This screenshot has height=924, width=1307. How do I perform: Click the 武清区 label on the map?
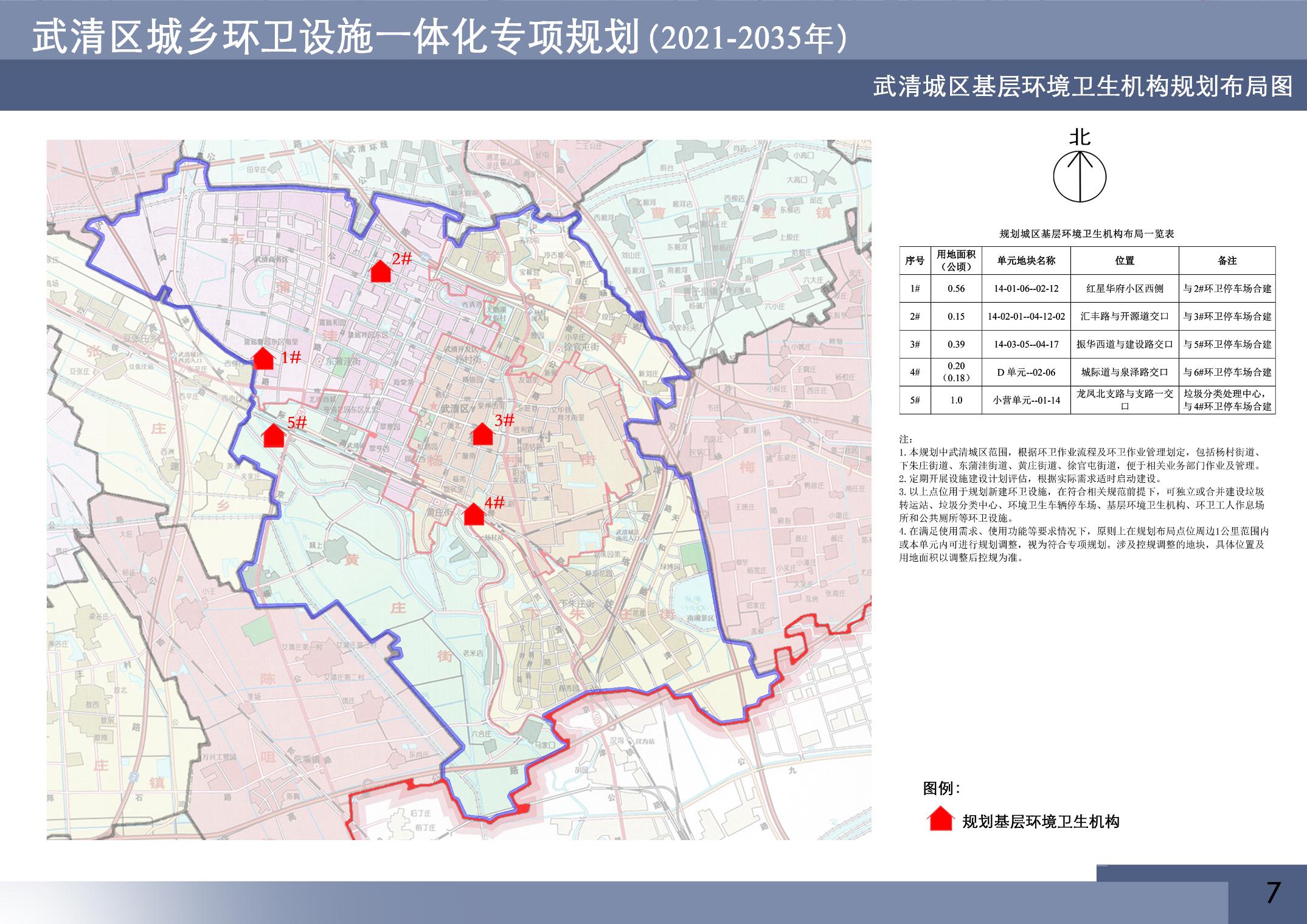tap(455, 409)
